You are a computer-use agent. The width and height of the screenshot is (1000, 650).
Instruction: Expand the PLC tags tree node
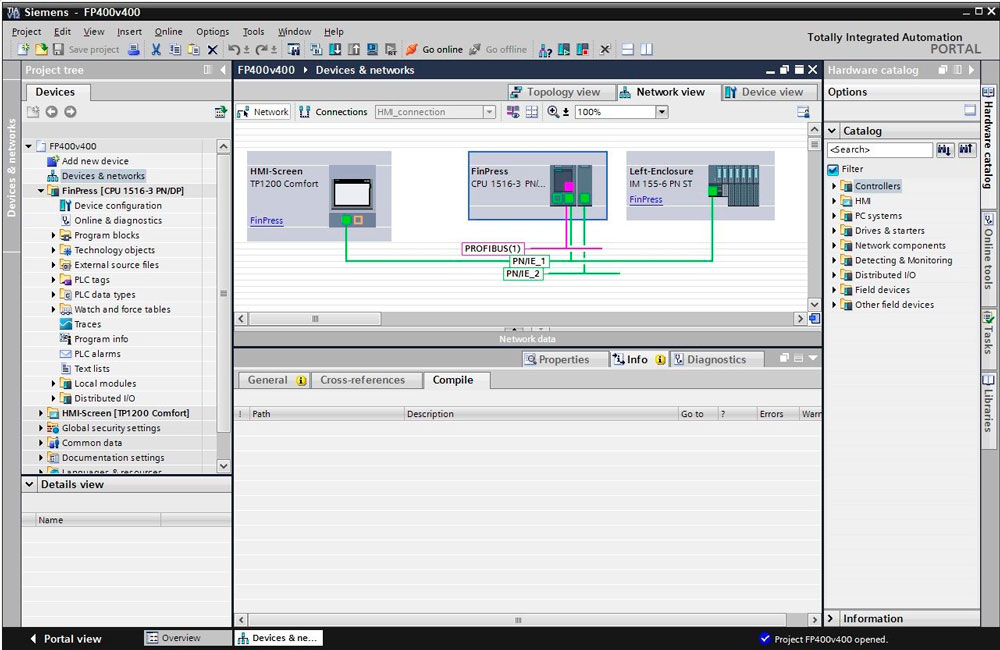pyautogui.click(x=54, y=280)
